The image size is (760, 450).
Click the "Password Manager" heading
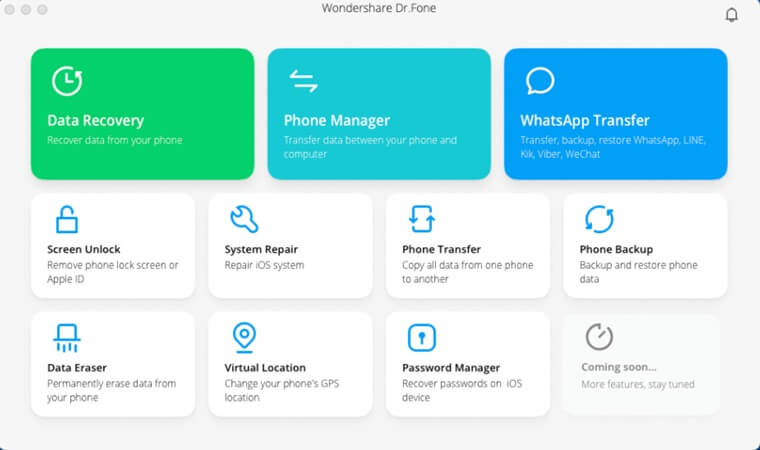[x=451, y=368]
